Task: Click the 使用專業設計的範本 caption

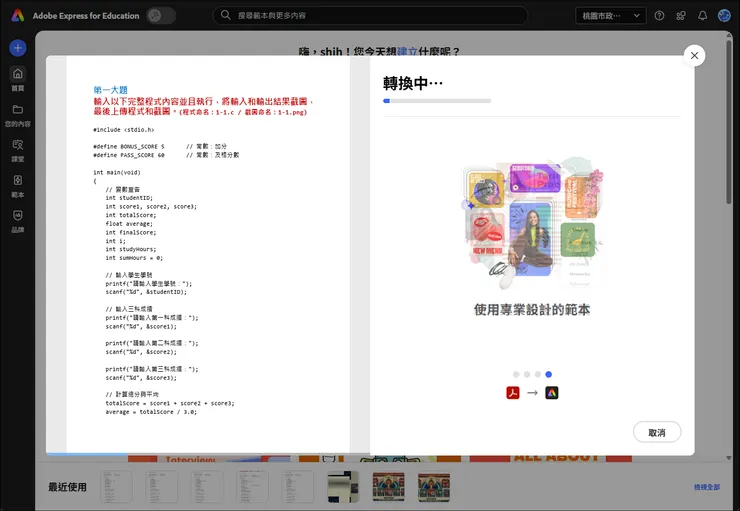Action: pos(532,310)
